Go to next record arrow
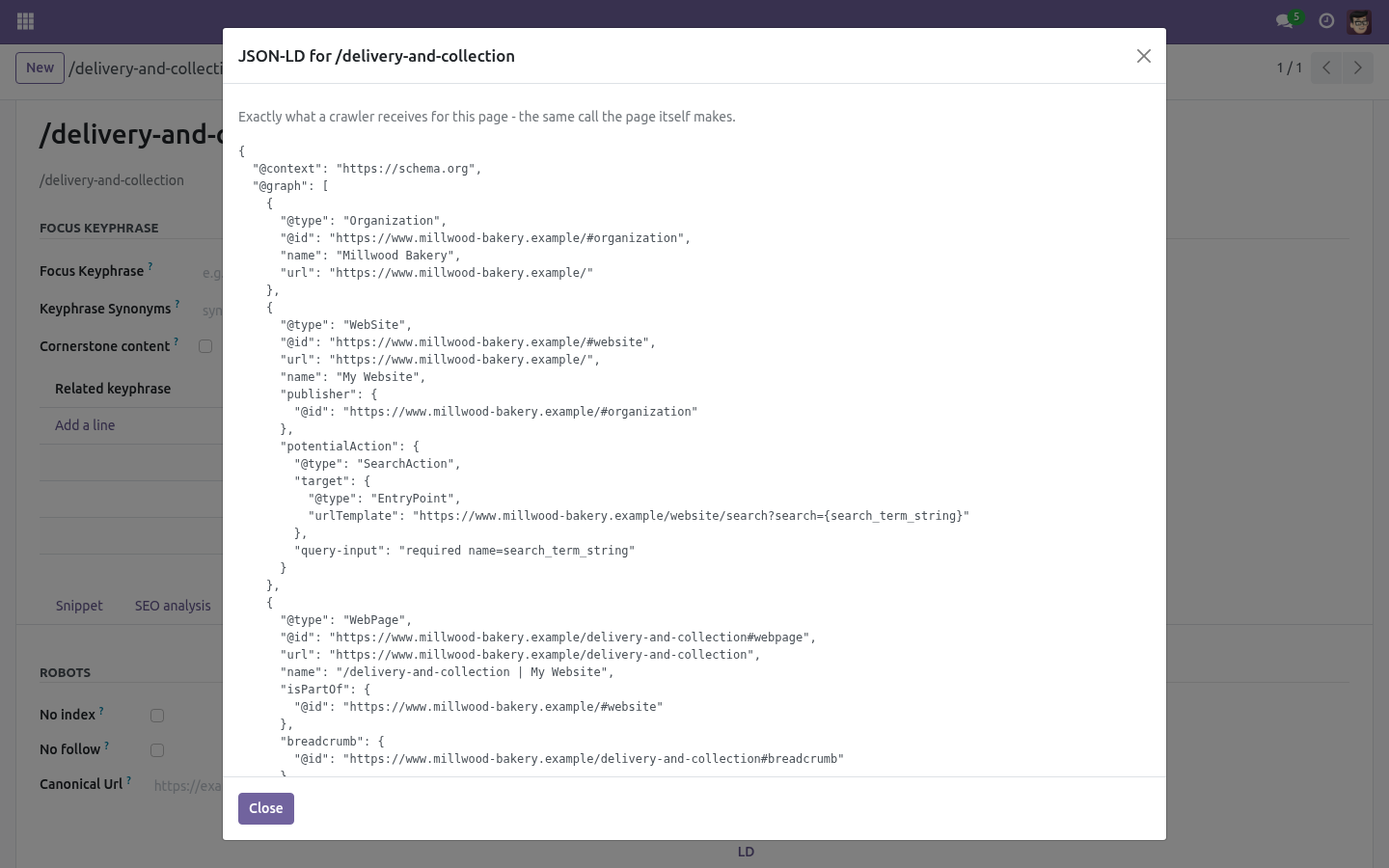The image size is (1389, 868). [1357, 68]
